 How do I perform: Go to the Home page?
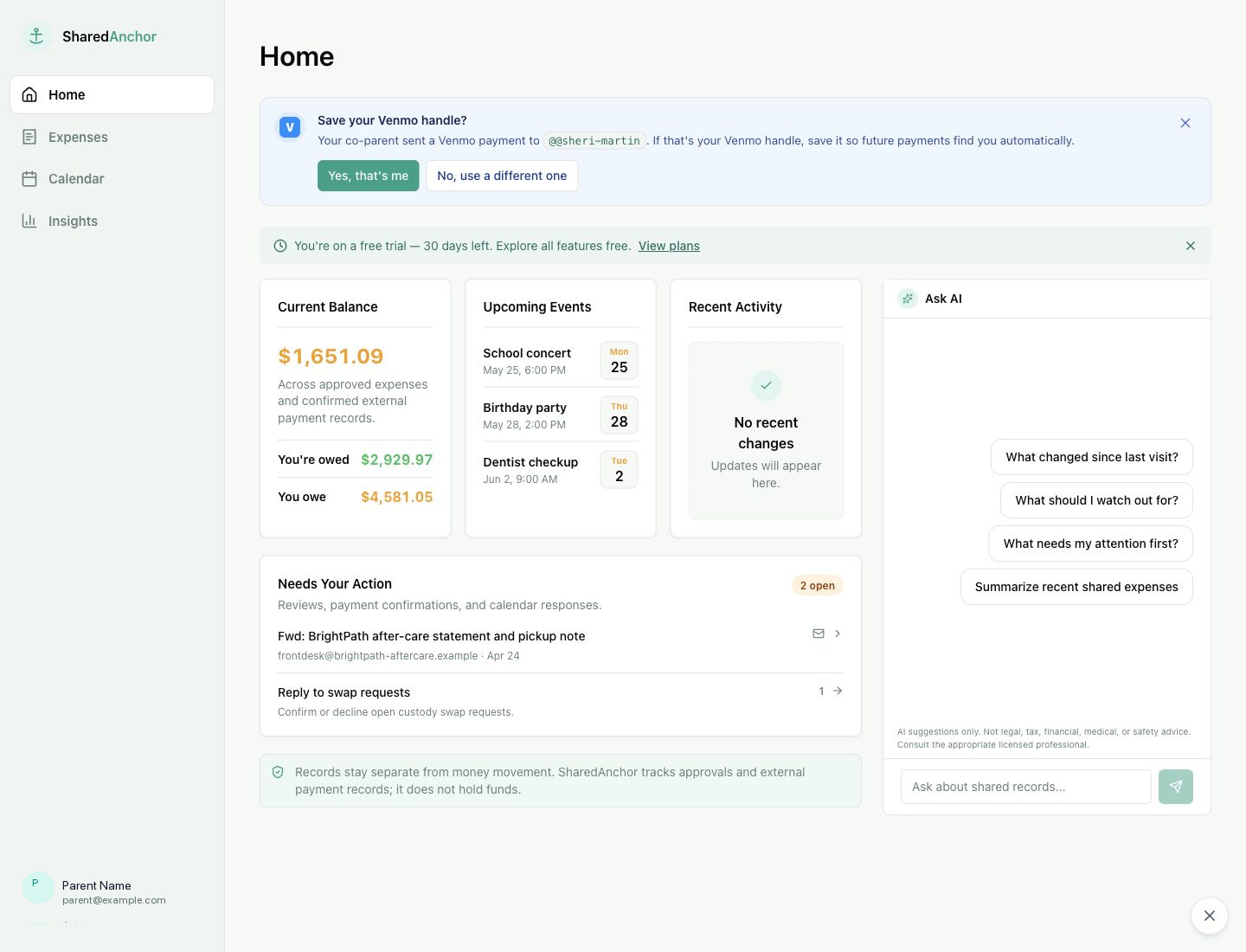click(112, 94)
